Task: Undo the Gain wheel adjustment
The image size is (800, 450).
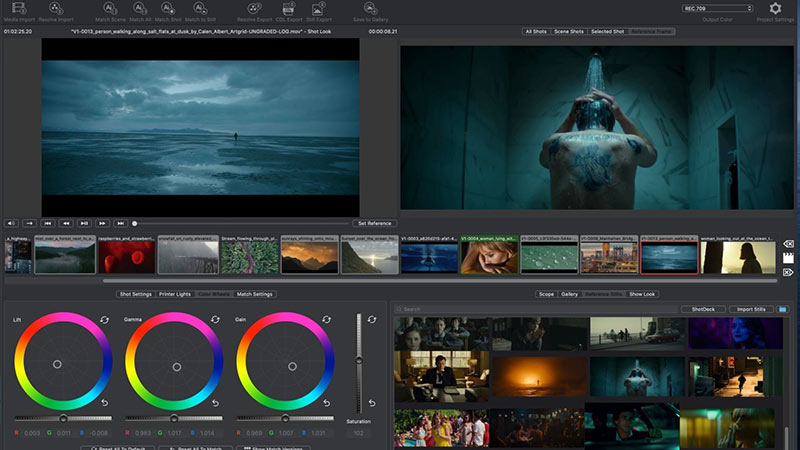Action: click(327, 403)
